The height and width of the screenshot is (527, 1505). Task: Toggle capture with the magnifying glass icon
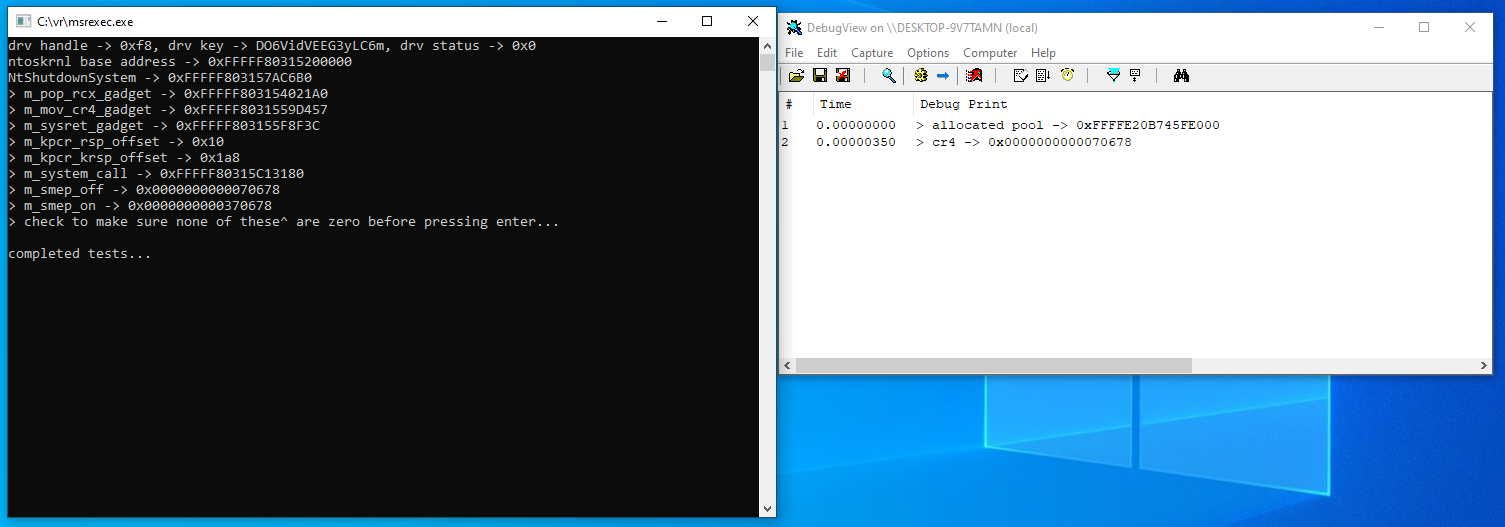point(888,76)
